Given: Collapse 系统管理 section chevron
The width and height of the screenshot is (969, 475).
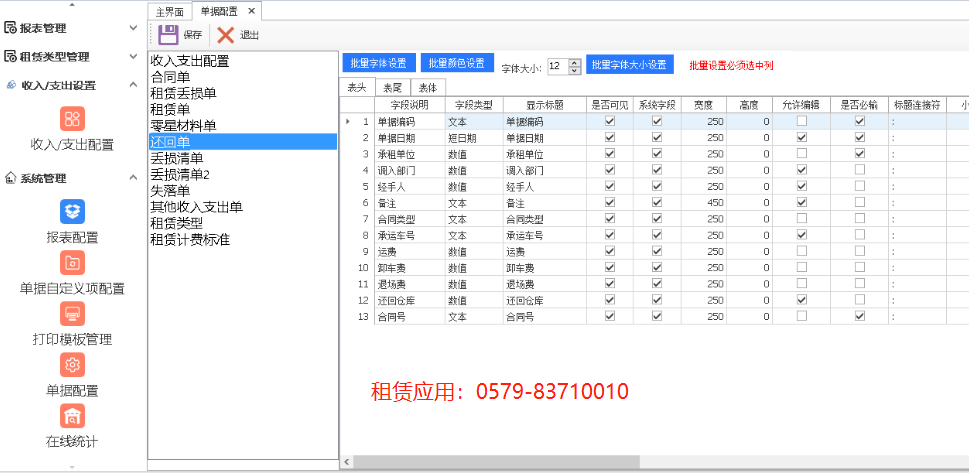Looking at the screenshot, I should [x=133, y=178].
